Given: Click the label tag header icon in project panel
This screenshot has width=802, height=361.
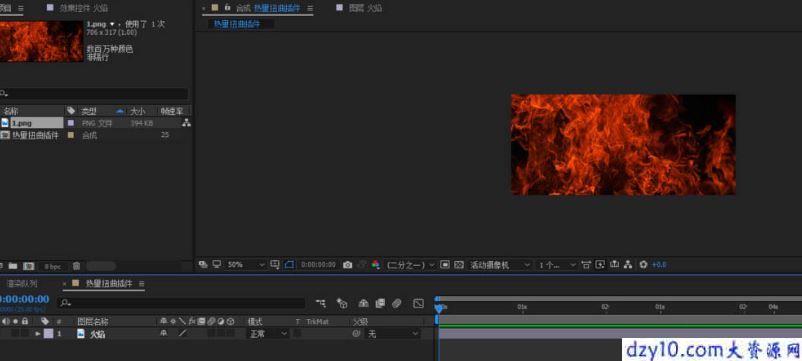Looking at the screenshot, I should 71,110.
